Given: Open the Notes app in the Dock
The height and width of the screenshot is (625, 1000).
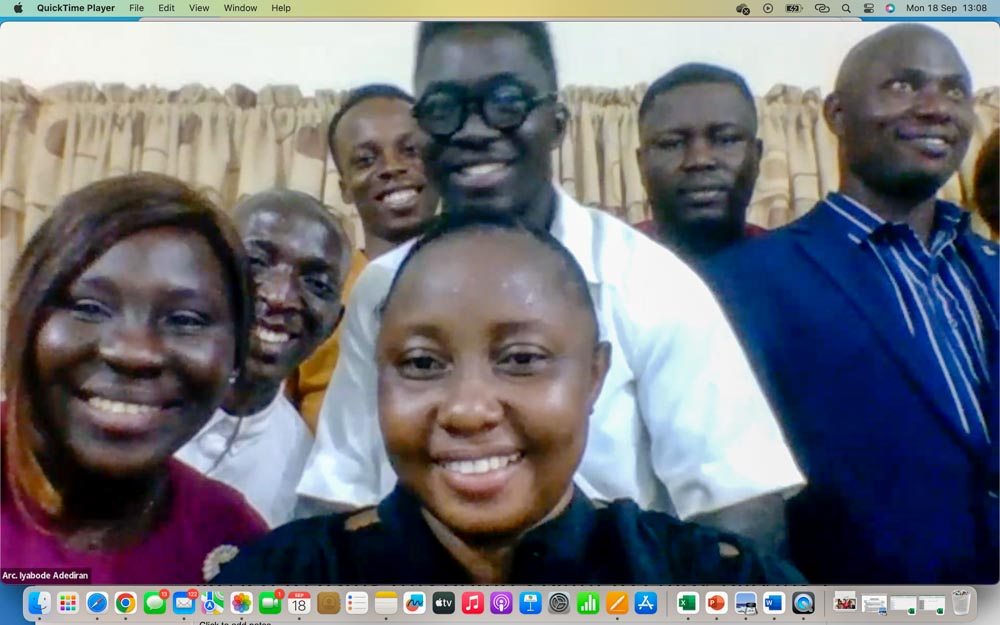Looking at the screenshot, I should (386, 603).
